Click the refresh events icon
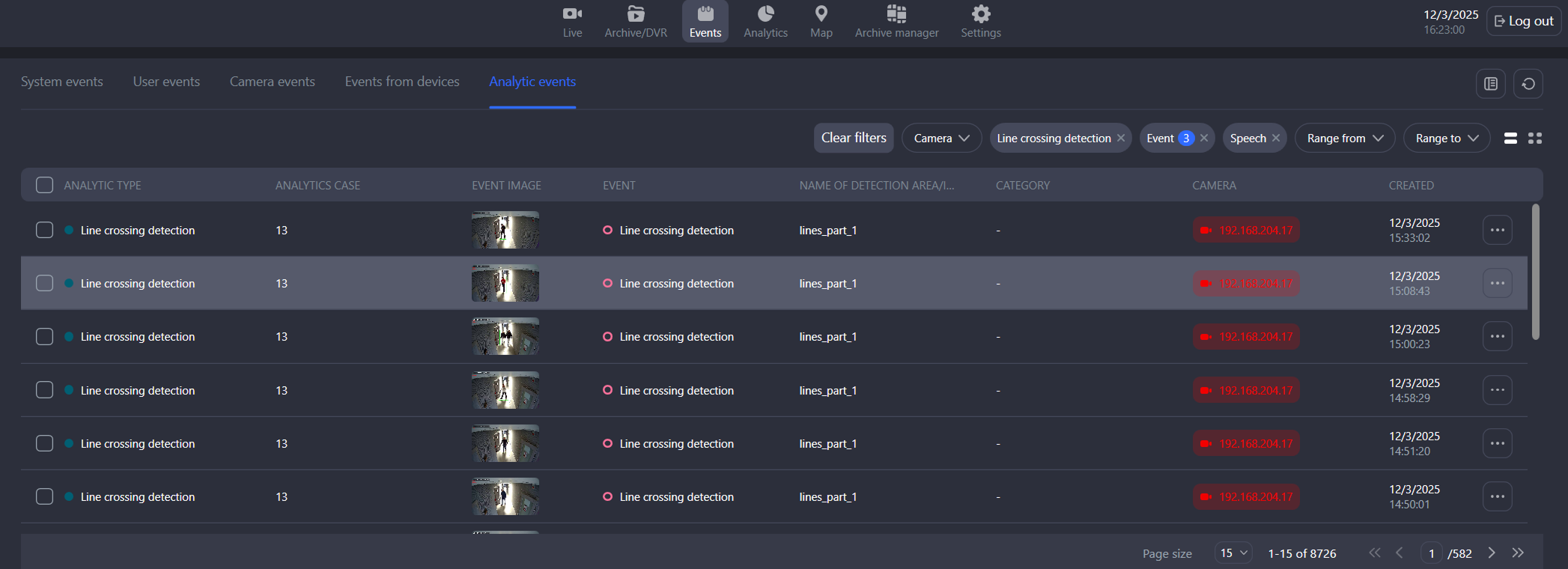Image resolution: width=1568 pixels, height=569 pixels. (1528, 84)
